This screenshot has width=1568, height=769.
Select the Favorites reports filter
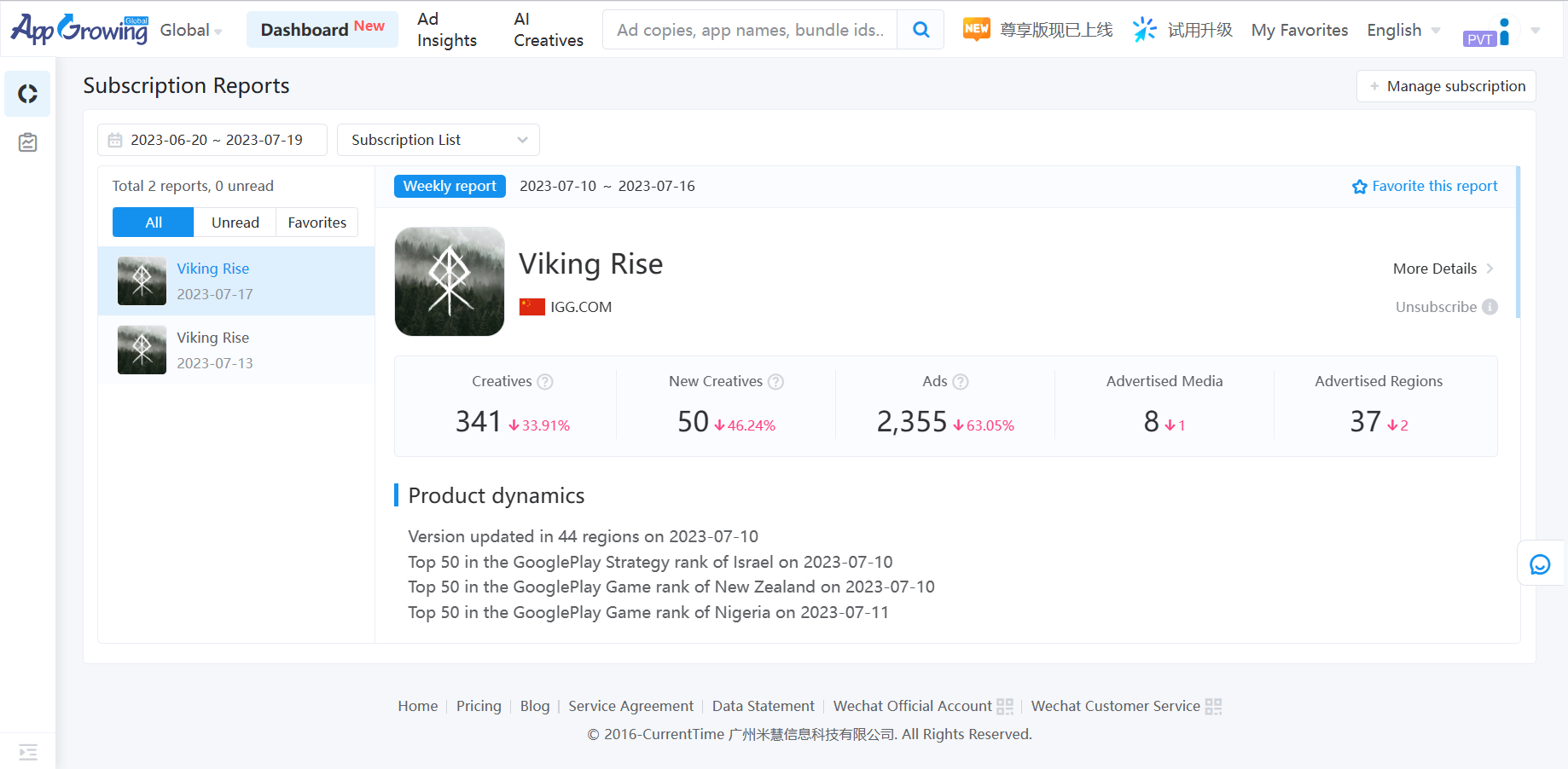pyautogui.click(x=317, y=223)
